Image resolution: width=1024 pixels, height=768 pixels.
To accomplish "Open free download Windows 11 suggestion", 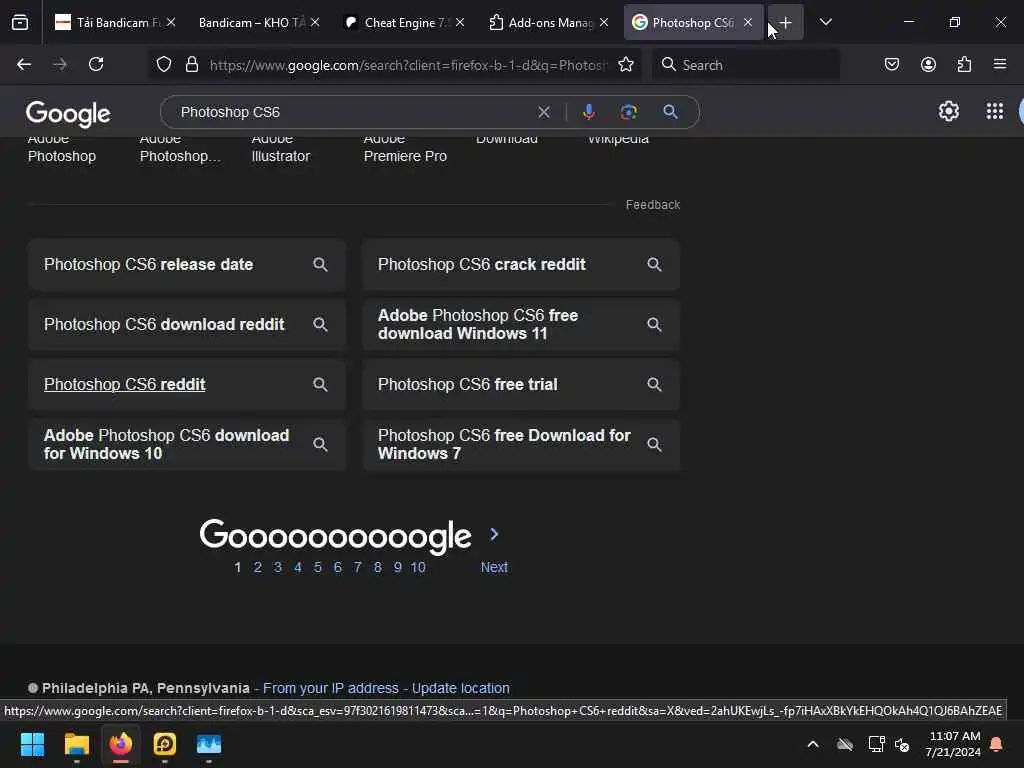I will pos(520,325).
